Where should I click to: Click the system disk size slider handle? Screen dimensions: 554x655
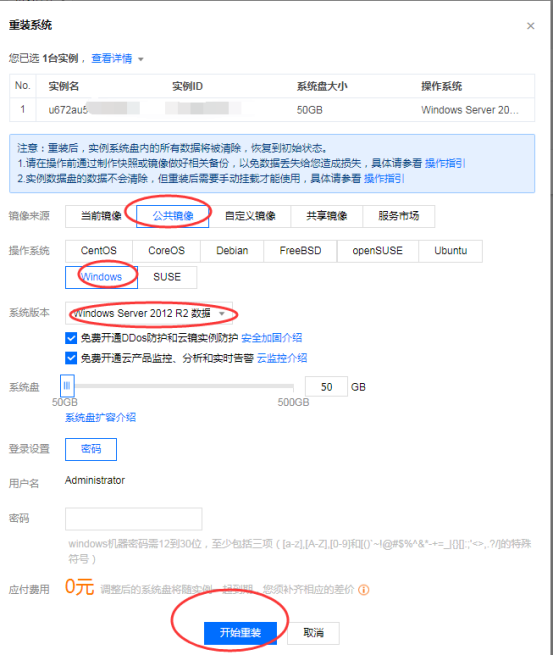click(x=67, y=386)
